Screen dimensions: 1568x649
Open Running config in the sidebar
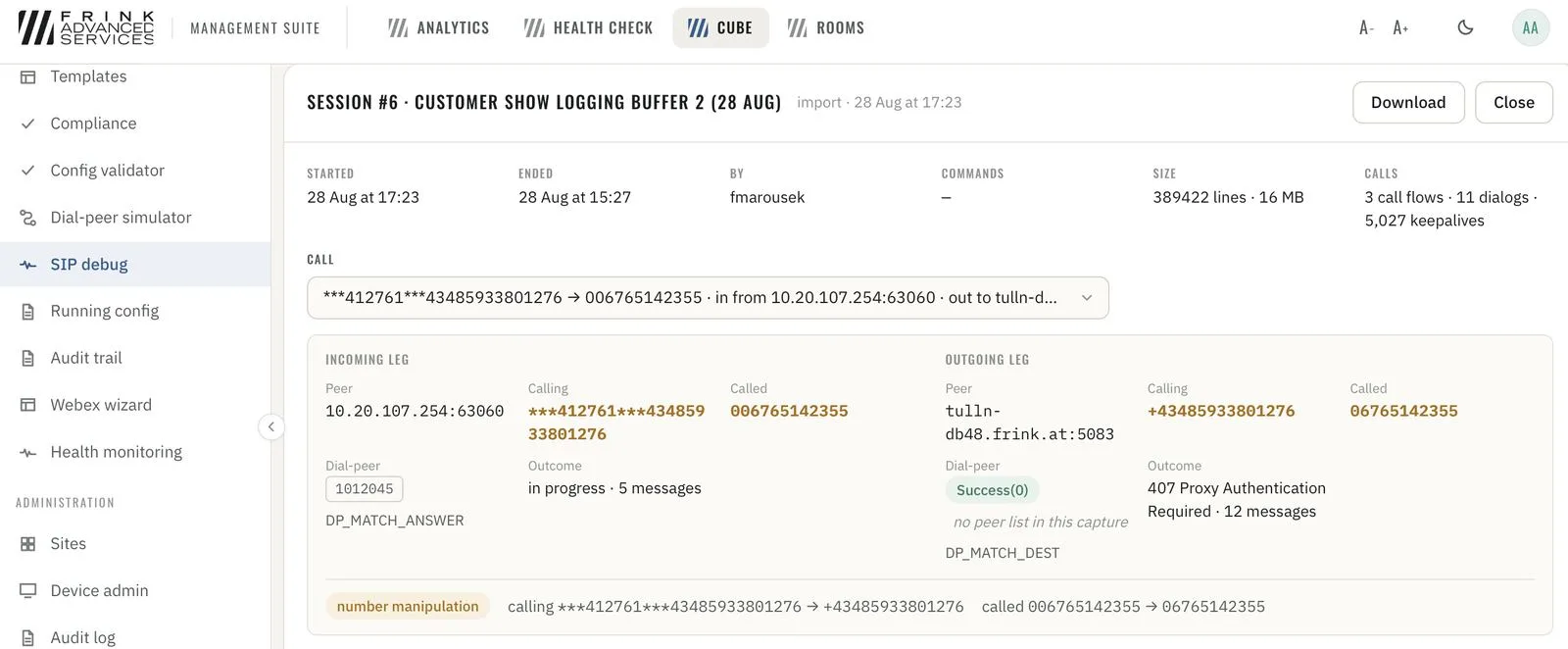135,312
